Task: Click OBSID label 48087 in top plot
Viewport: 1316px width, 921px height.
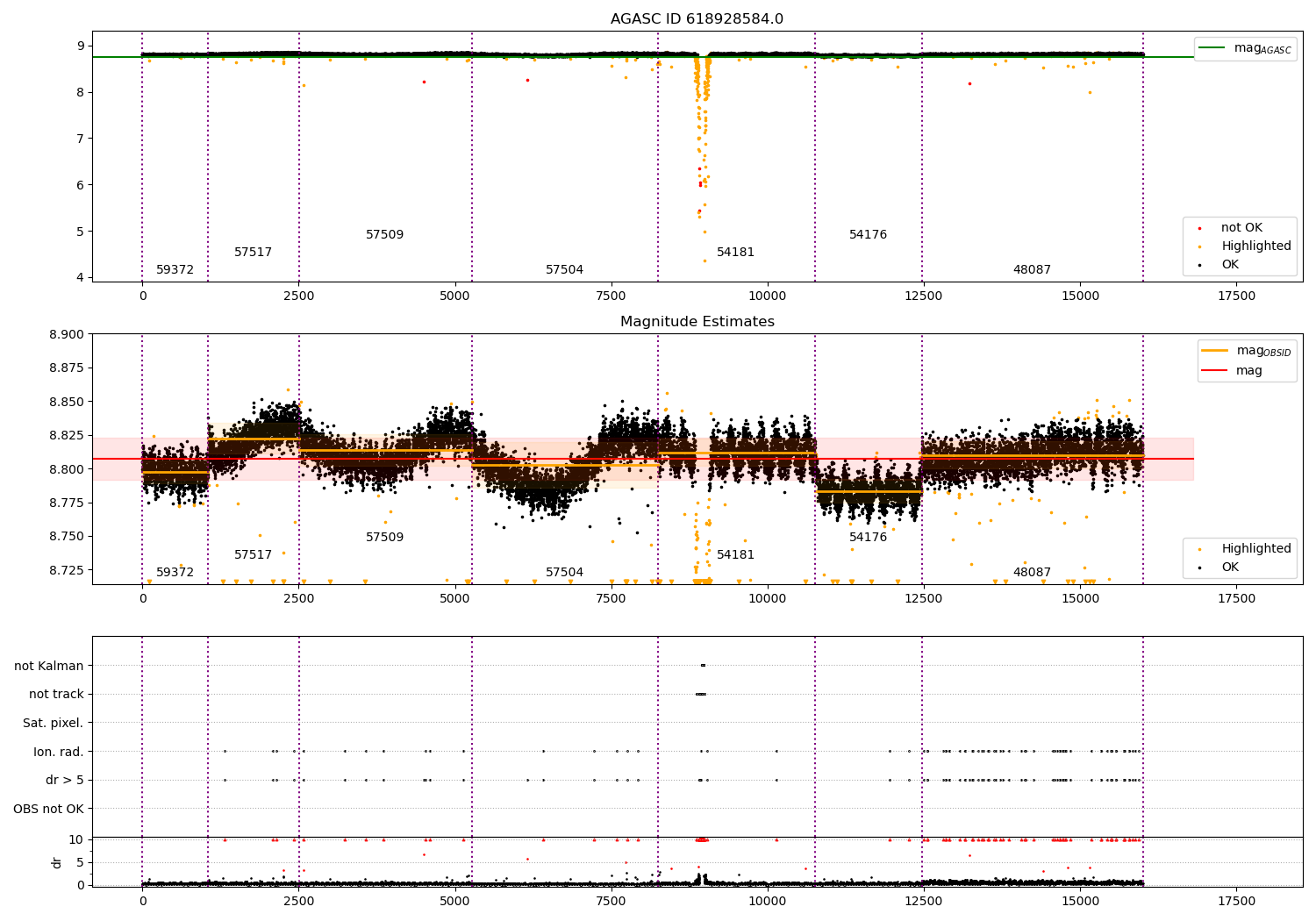Action: coord(1032,270)
